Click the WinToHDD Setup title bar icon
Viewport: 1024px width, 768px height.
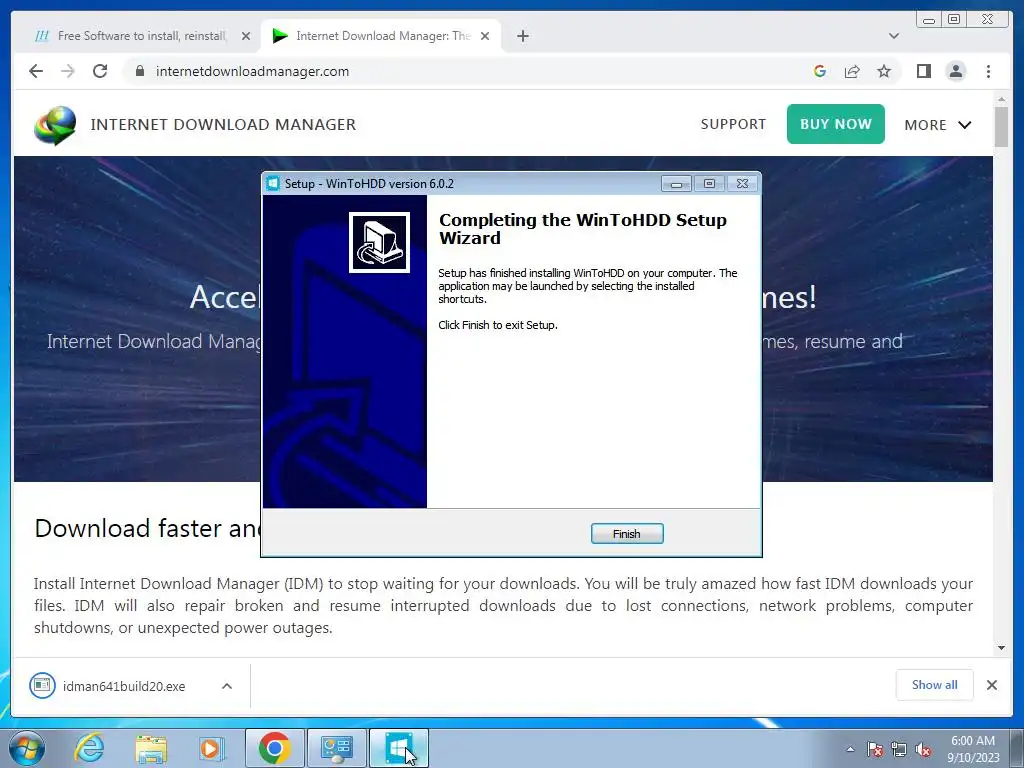pyautogui.click(x=273, y=184)
